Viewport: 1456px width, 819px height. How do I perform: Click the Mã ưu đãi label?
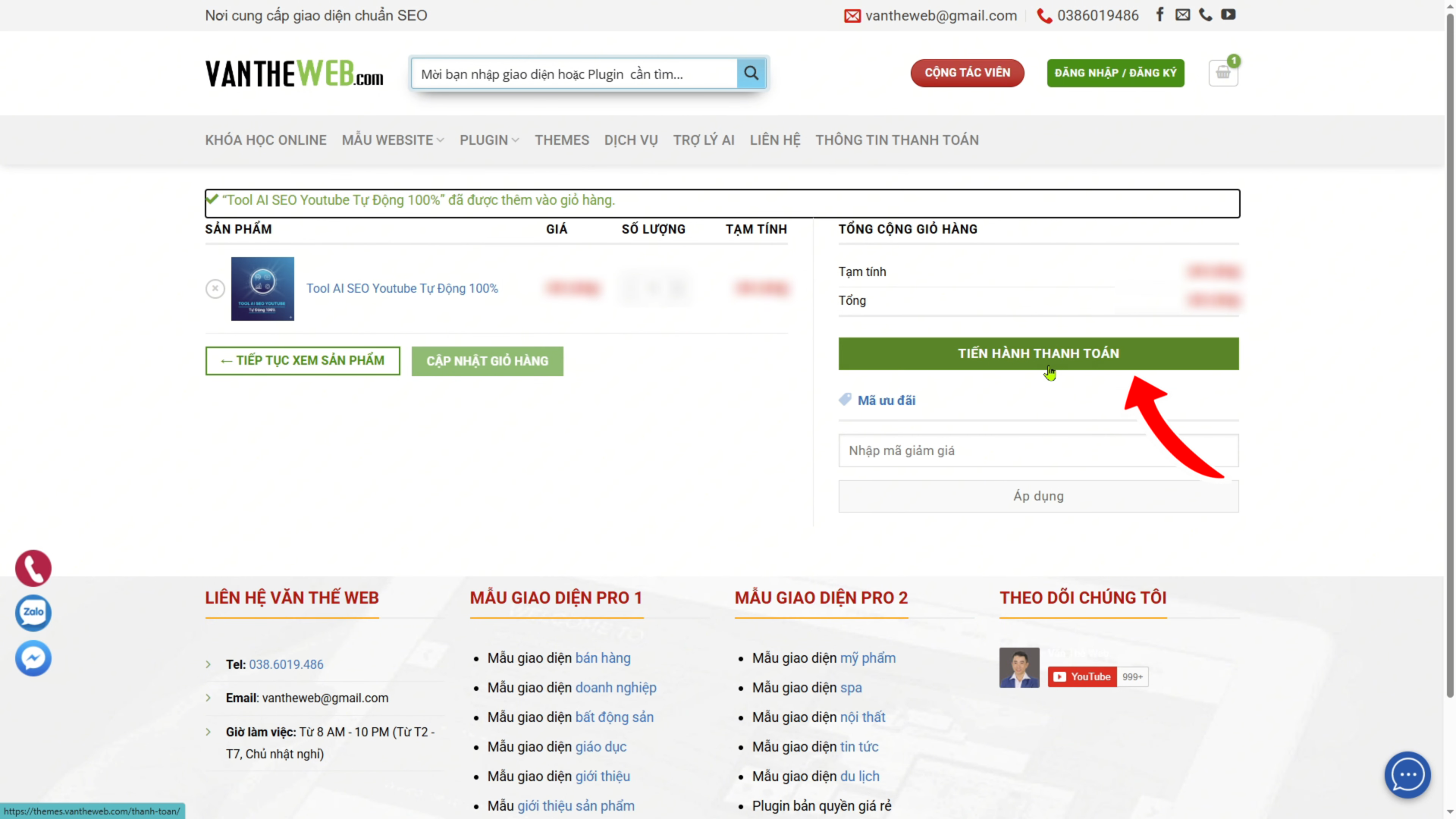[x=886, y=400]
